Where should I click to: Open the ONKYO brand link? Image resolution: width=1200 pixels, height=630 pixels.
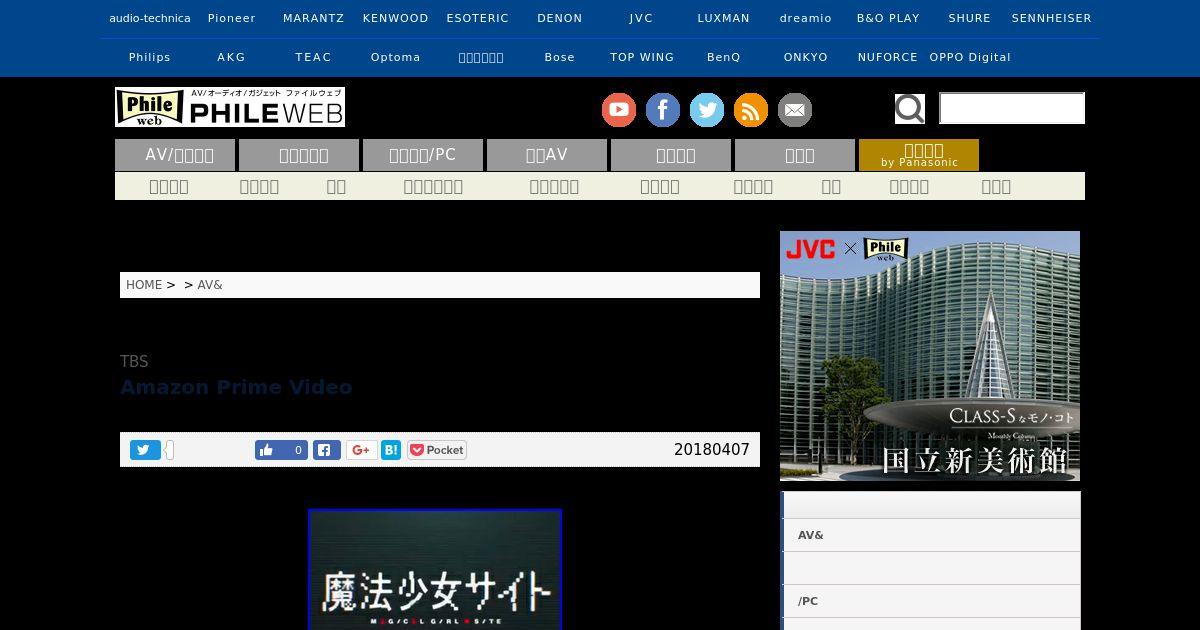pyautogui.click(x=806, y=57)
